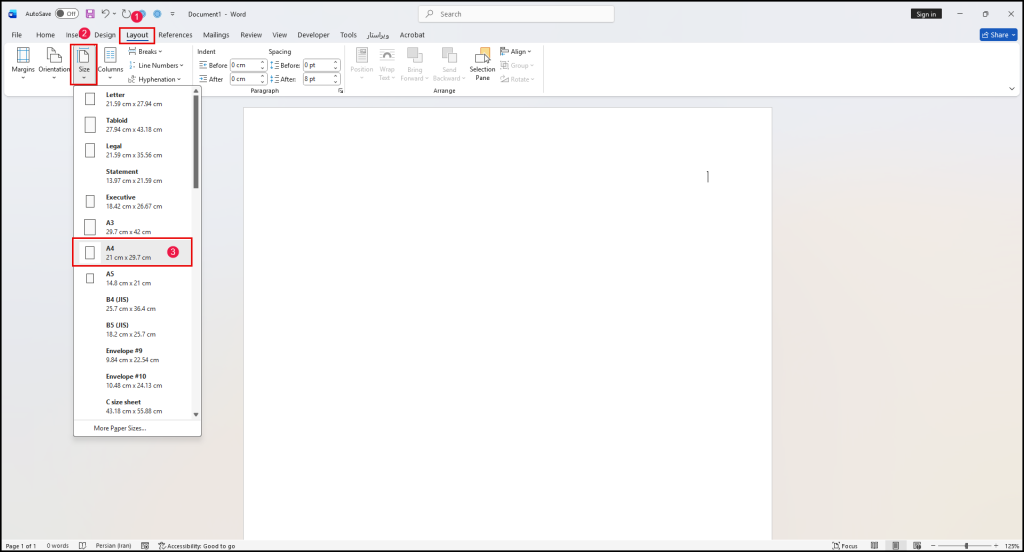The height and width of the screenshot is (552, 1024).
Task: Choose the A5 paper size
Action: (x=133, y=278)
